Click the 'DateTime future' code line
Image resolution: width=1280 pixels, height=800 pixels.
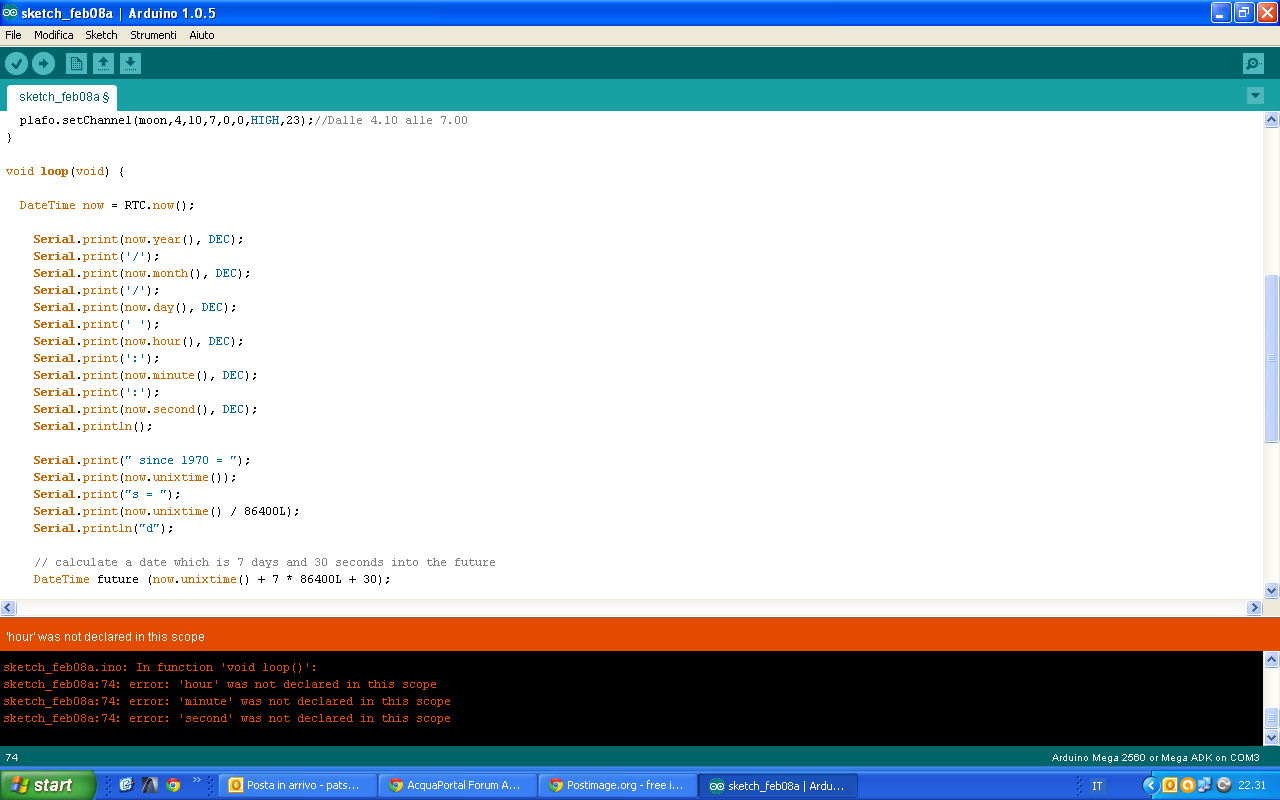pos(212,579)
